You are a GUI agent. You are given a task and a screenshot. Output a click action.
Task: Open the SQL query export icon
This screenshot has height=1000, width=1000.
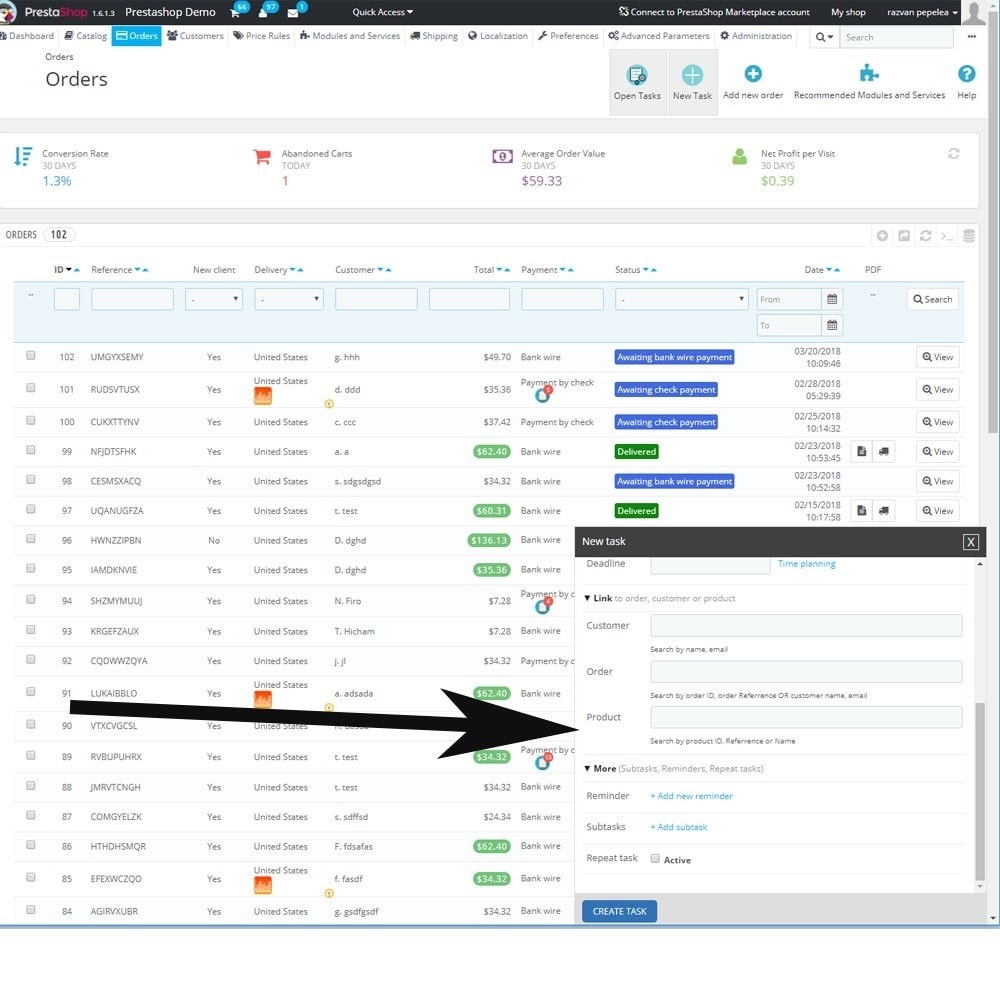tap(946, 235)
